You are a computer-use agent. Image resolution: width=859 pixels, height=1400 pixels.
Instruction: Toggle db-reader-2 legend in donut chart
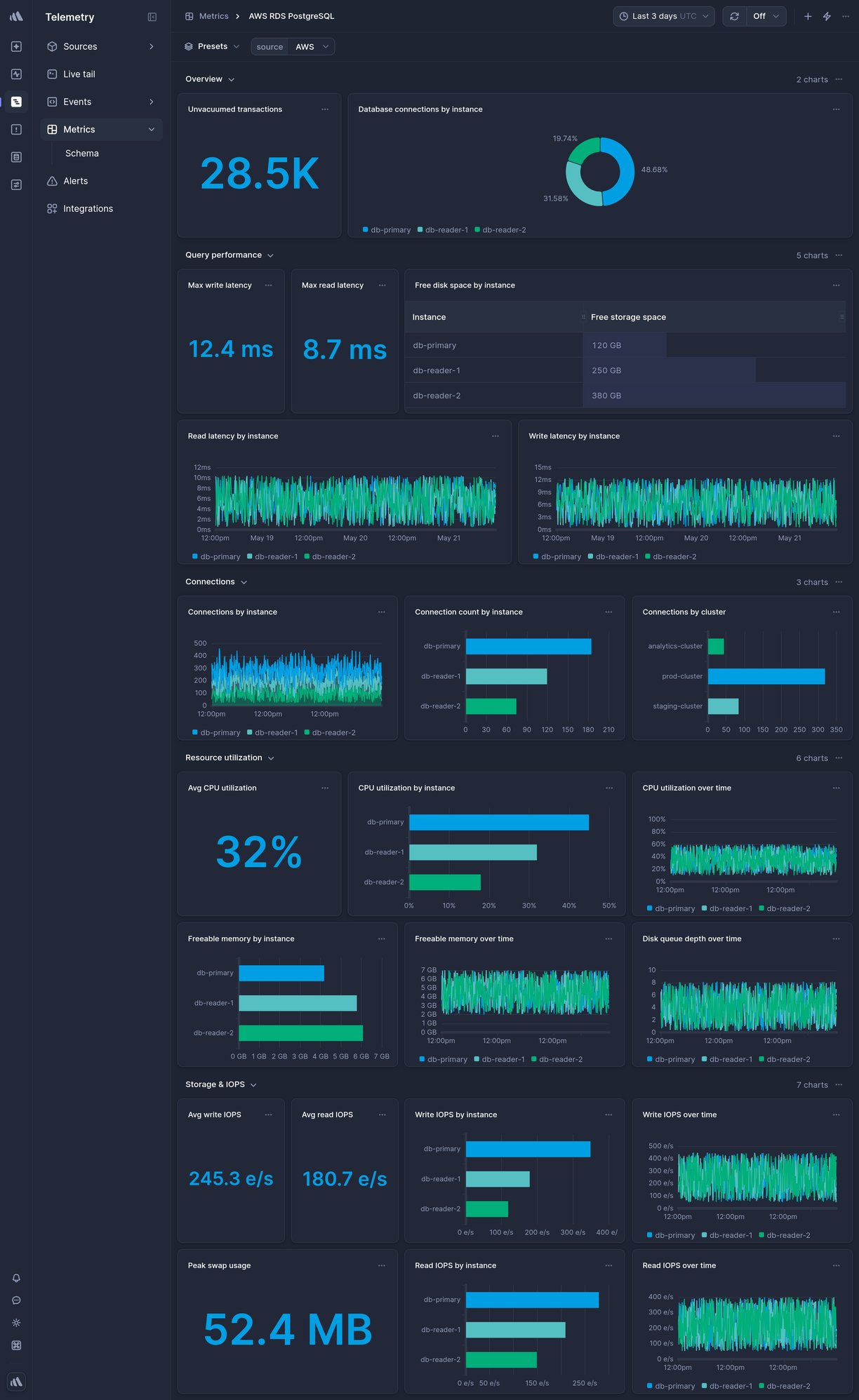pos(500,230)
